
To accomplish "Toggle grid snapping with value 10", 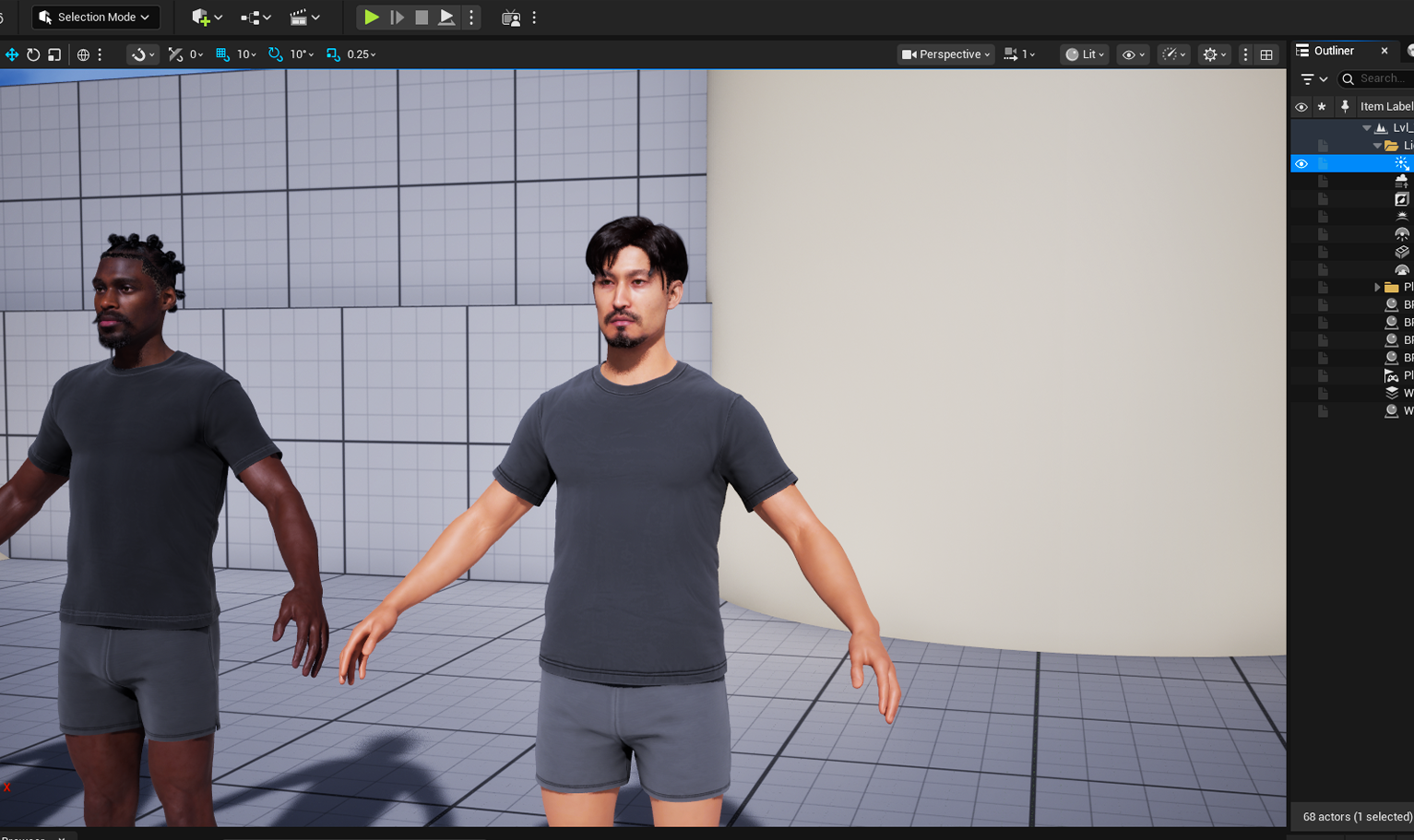I will pos(222,54).
